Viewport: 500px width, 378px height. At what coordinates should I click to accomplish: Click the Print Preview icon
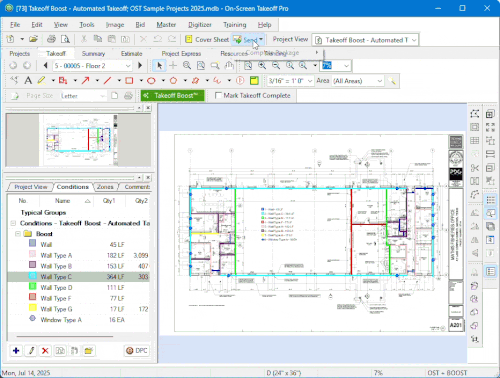[x=65, y=39]
